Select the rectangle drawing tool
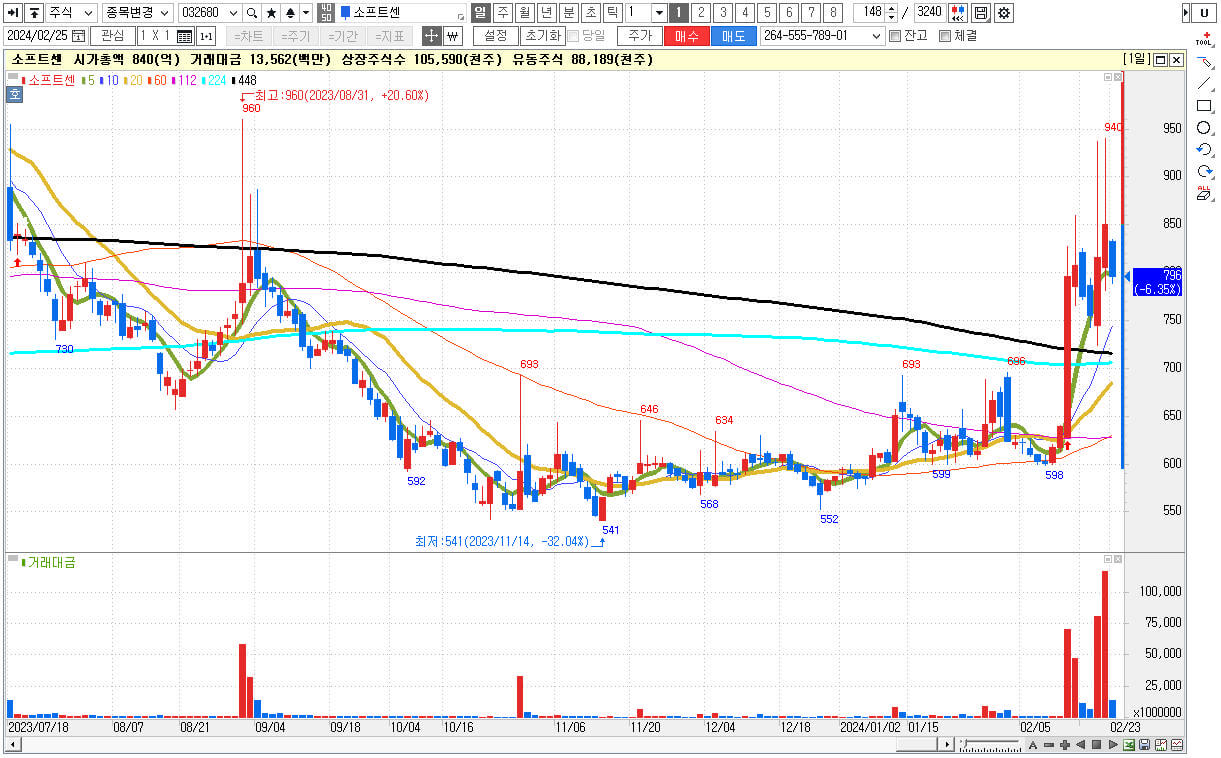Screen dimensions: 1221x758 tap(1204, 106)
